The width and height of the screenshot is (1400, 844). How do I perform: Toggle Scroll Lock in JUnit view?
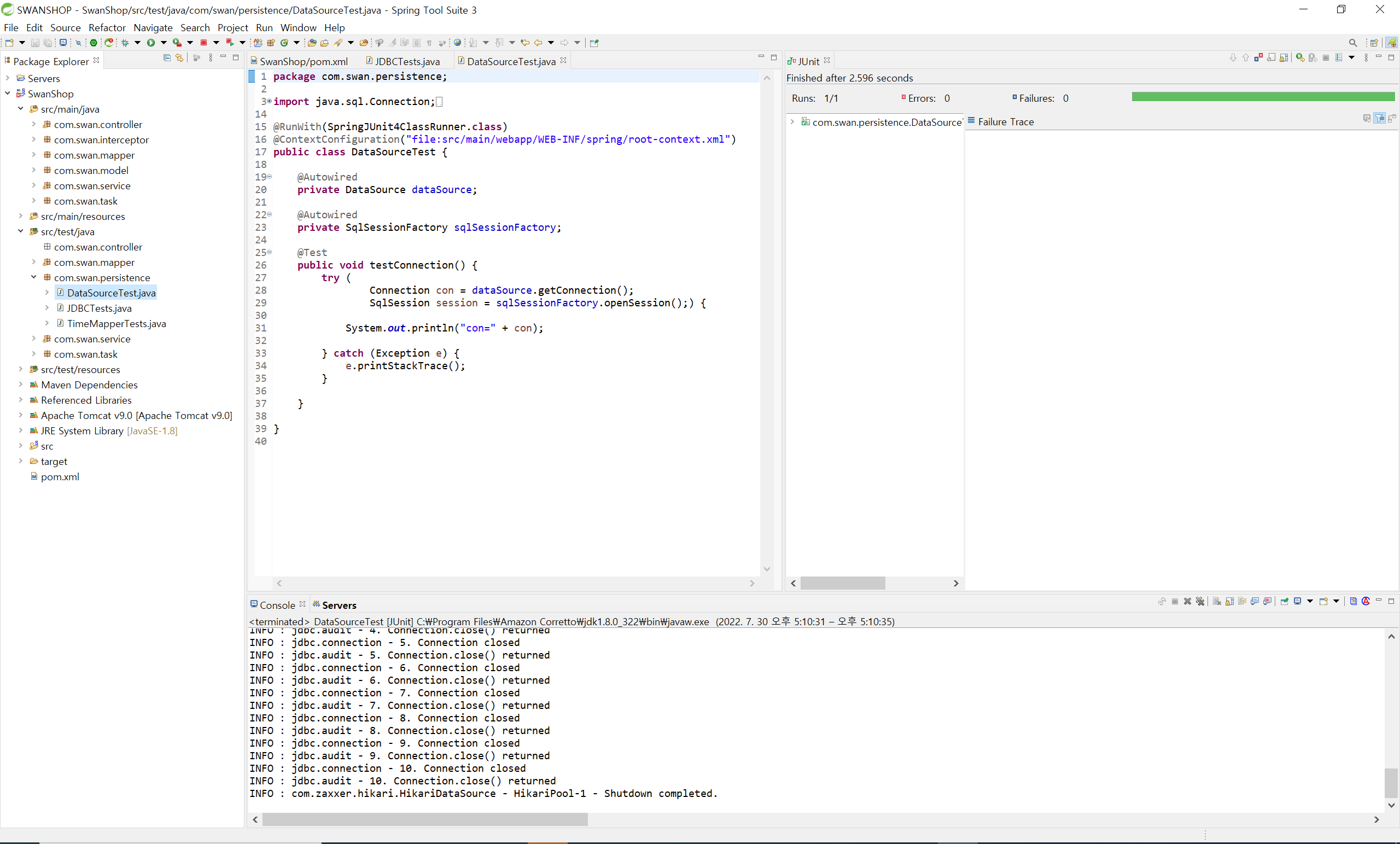1284,58
